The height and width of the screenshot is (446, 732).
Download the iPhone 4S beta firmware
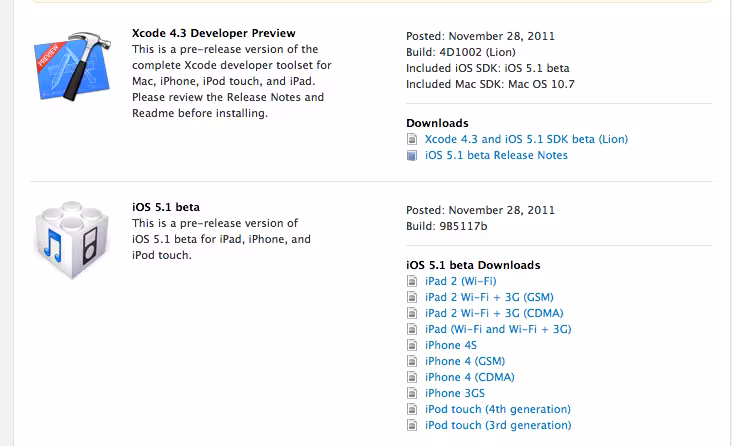point(450,345)
